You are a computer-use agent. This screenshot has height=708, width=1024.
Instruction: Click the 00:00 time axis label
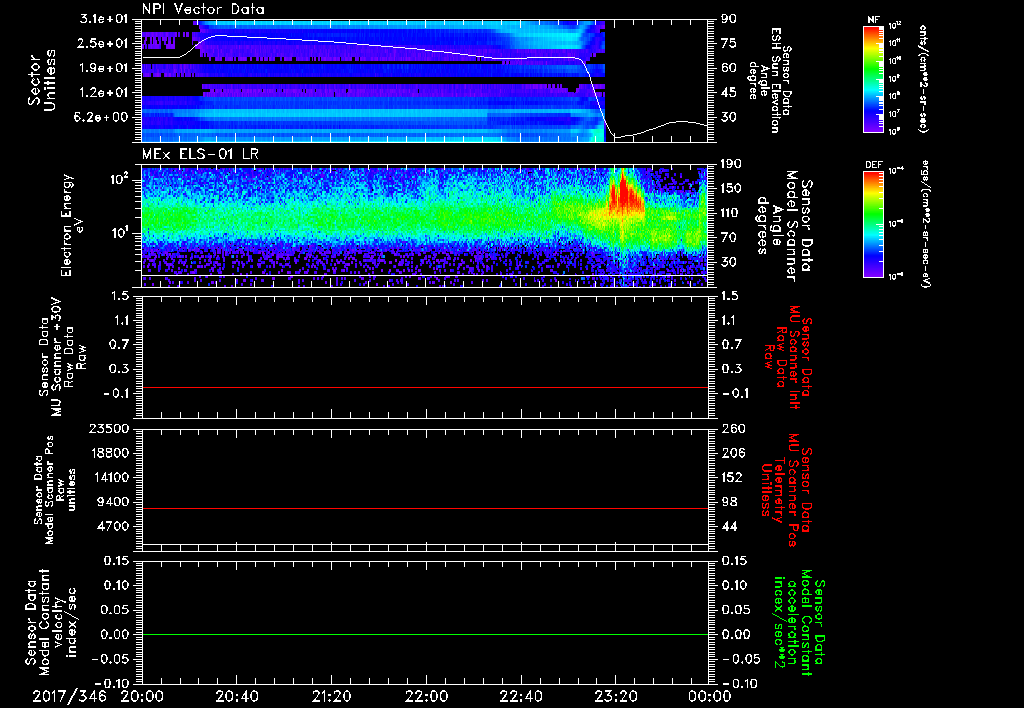point(709,696)
